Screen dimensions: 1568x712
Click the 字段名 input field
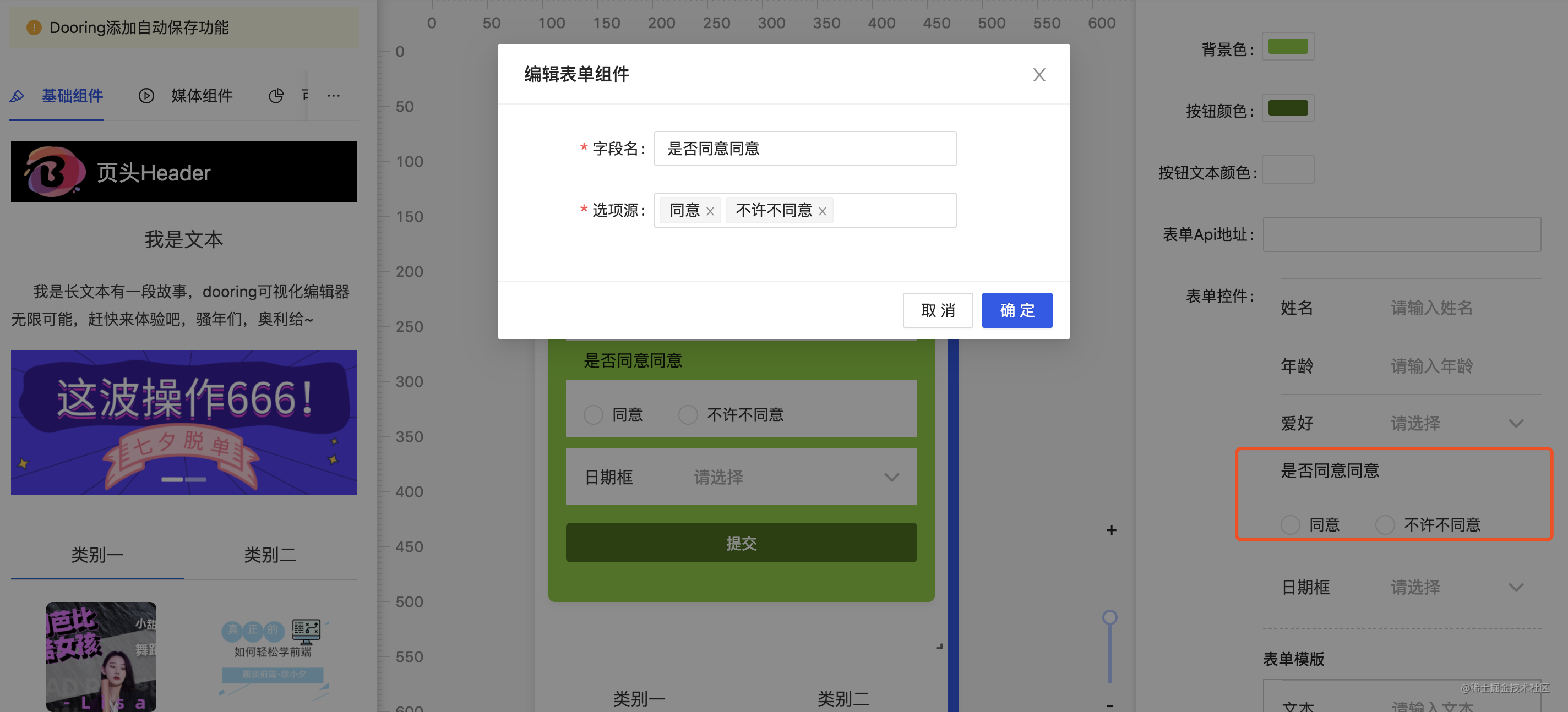pyautogui.click(x=805, y=149)
